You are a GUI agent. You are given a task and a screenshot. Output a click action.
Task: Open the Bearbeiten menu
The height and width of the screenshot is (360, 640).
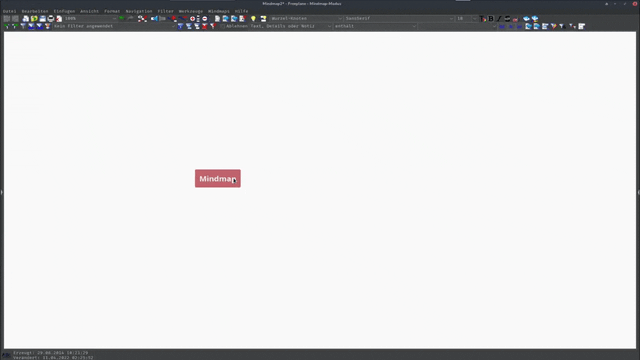click(35, 11)
